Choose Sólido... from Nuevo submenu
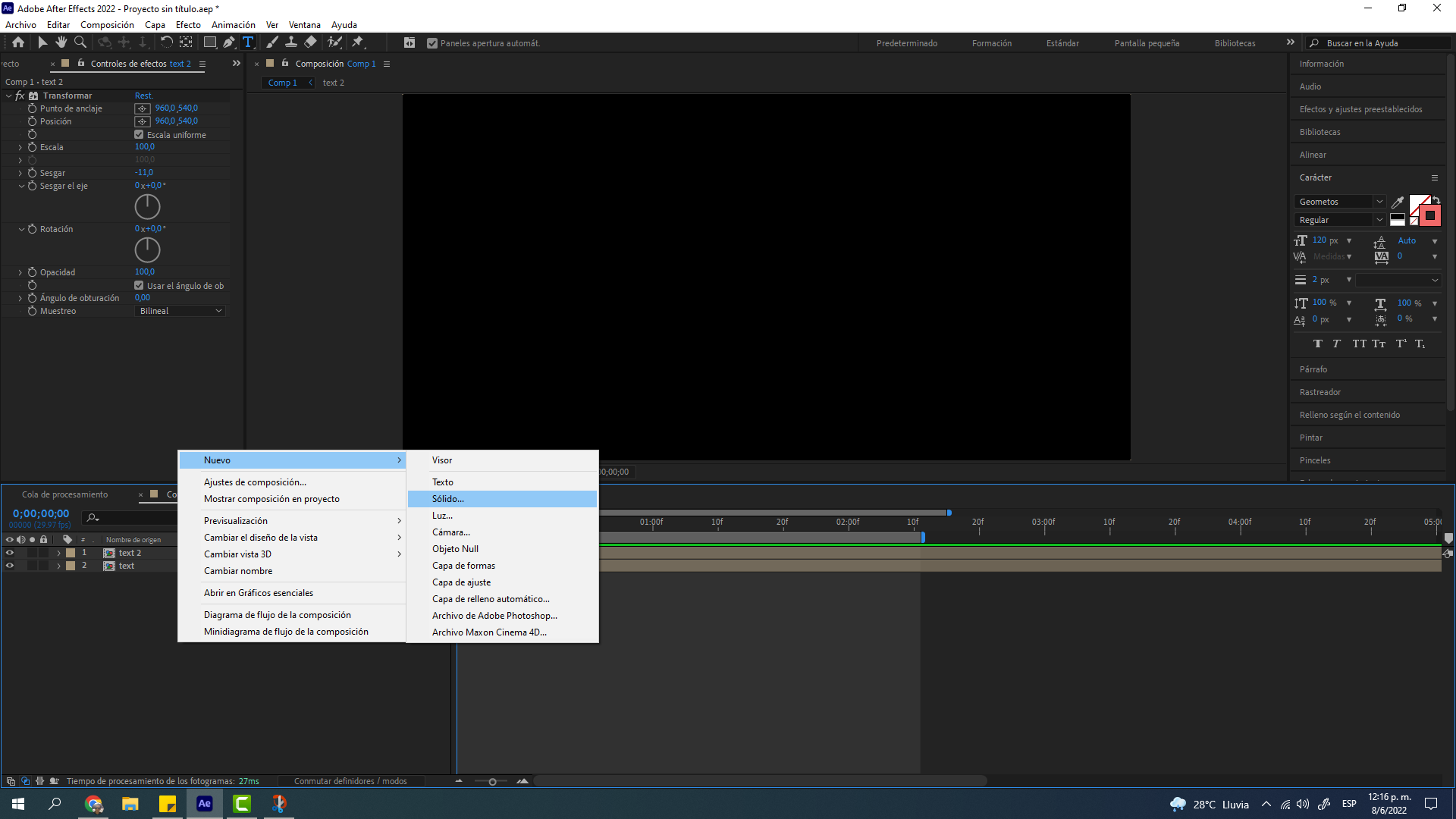This screenshot has width=1456, height=819. pos(502,499)
